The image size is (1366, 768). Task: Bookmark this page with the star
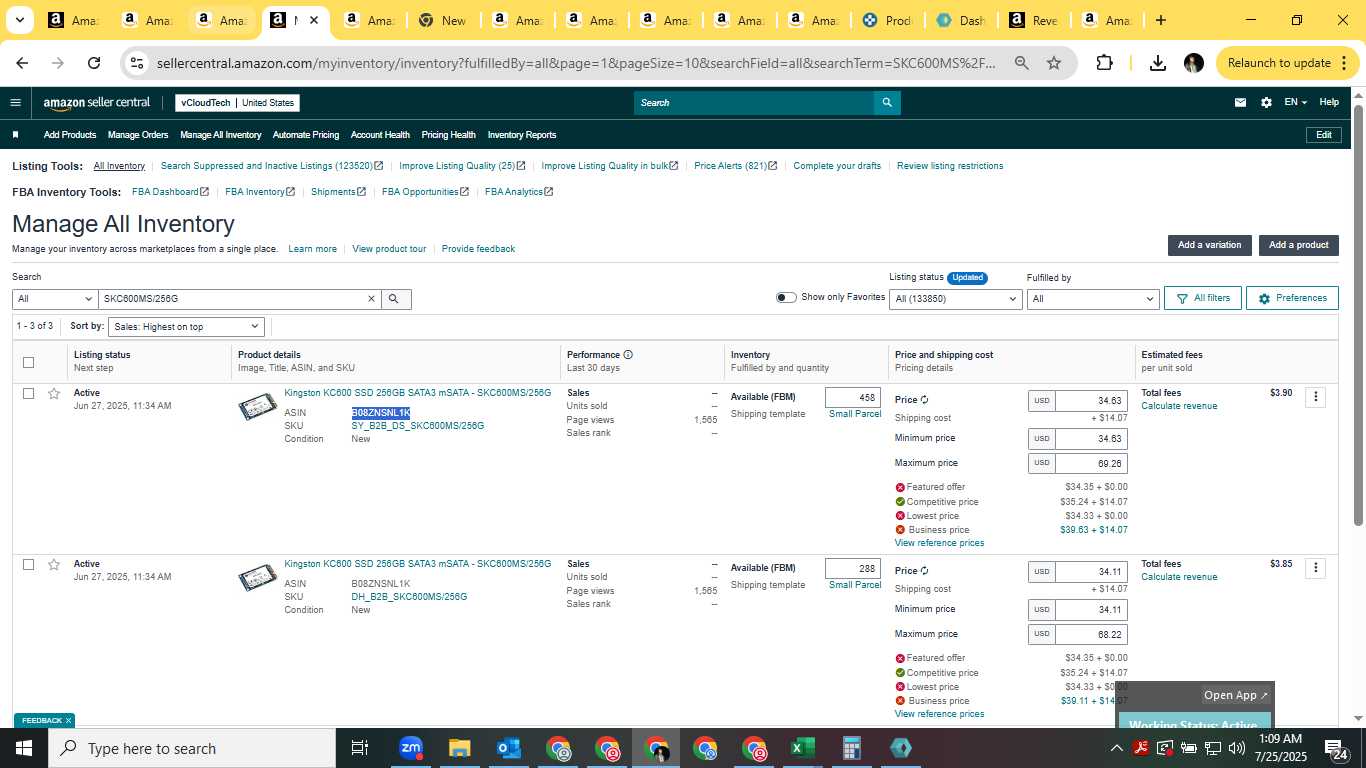pos(1054,63)
